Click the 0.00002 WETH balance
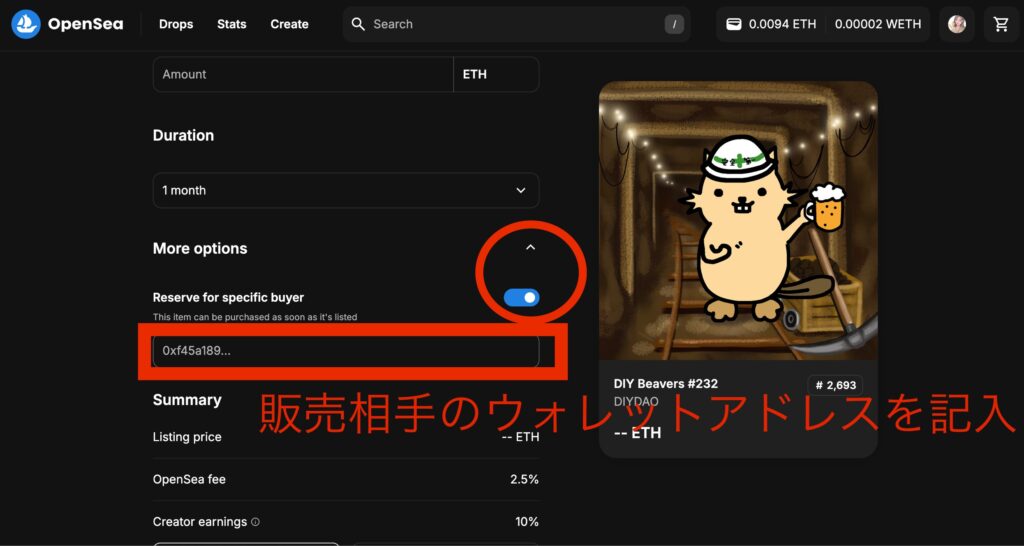The image size is (1024, 546). 878,24
